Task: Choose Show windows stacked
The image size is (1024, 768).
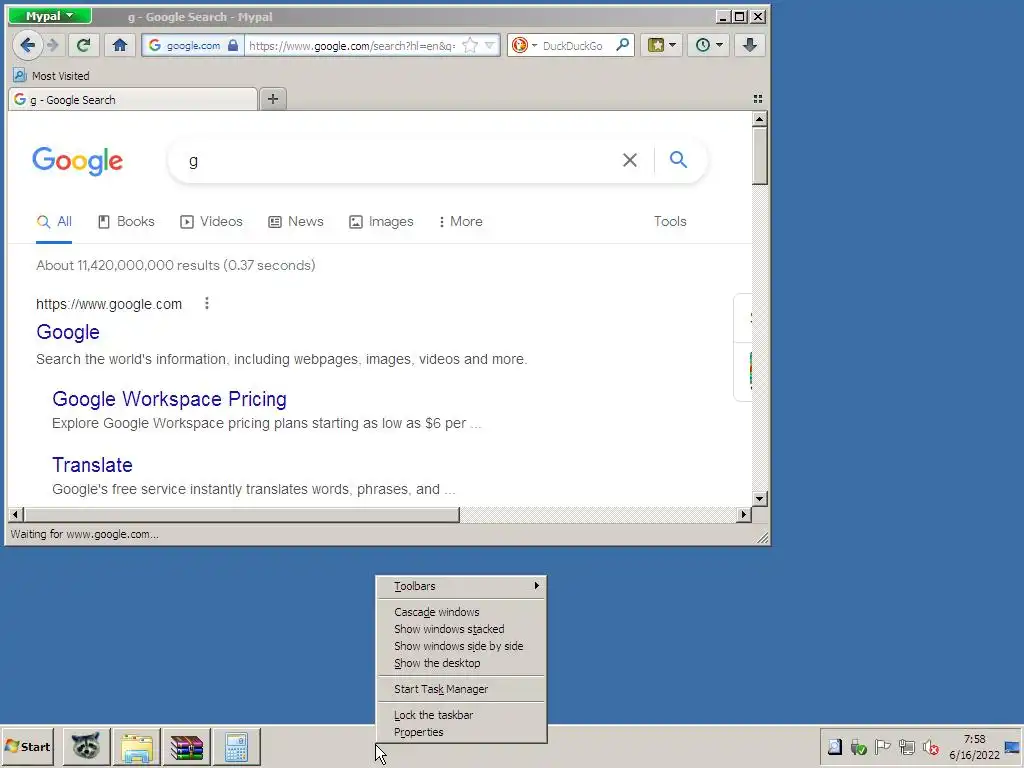Action: click(461, 629)
